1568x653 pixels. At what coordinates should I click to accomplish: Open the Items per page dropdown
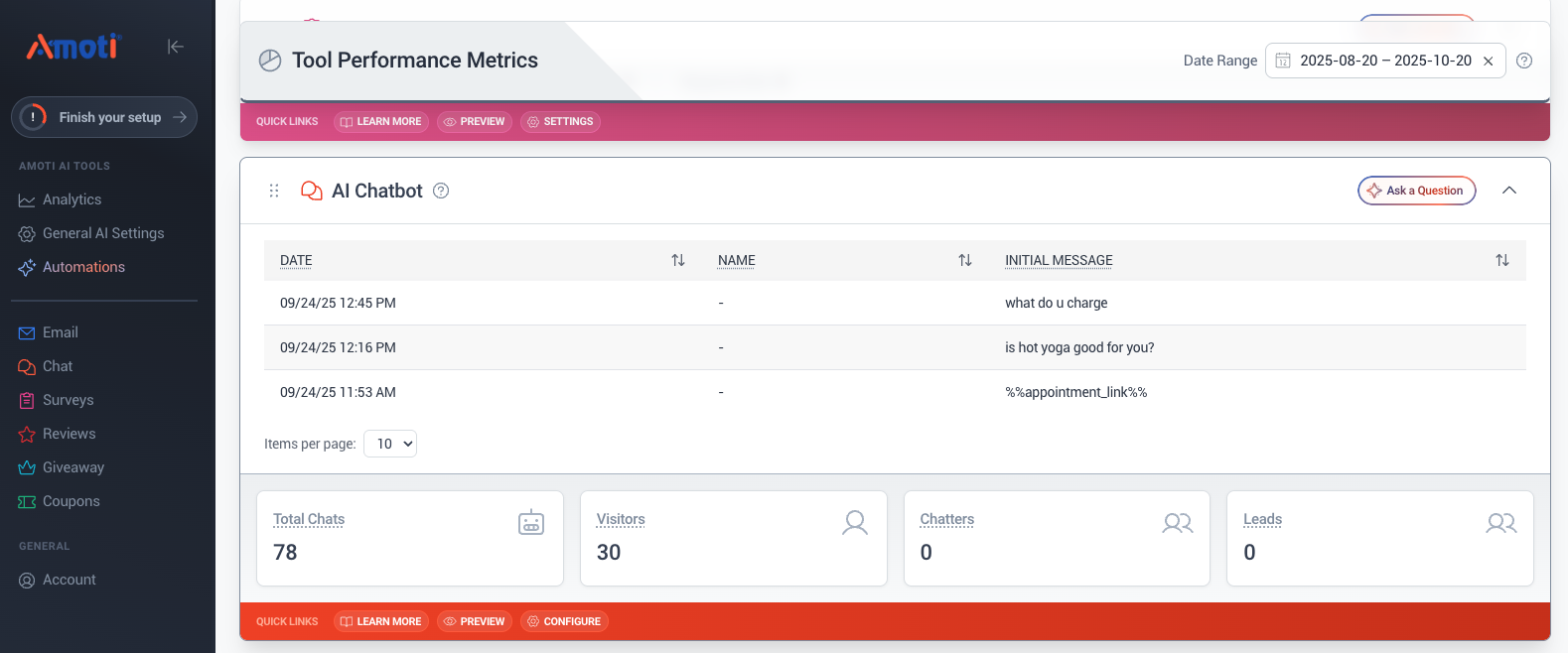[390, 444]
